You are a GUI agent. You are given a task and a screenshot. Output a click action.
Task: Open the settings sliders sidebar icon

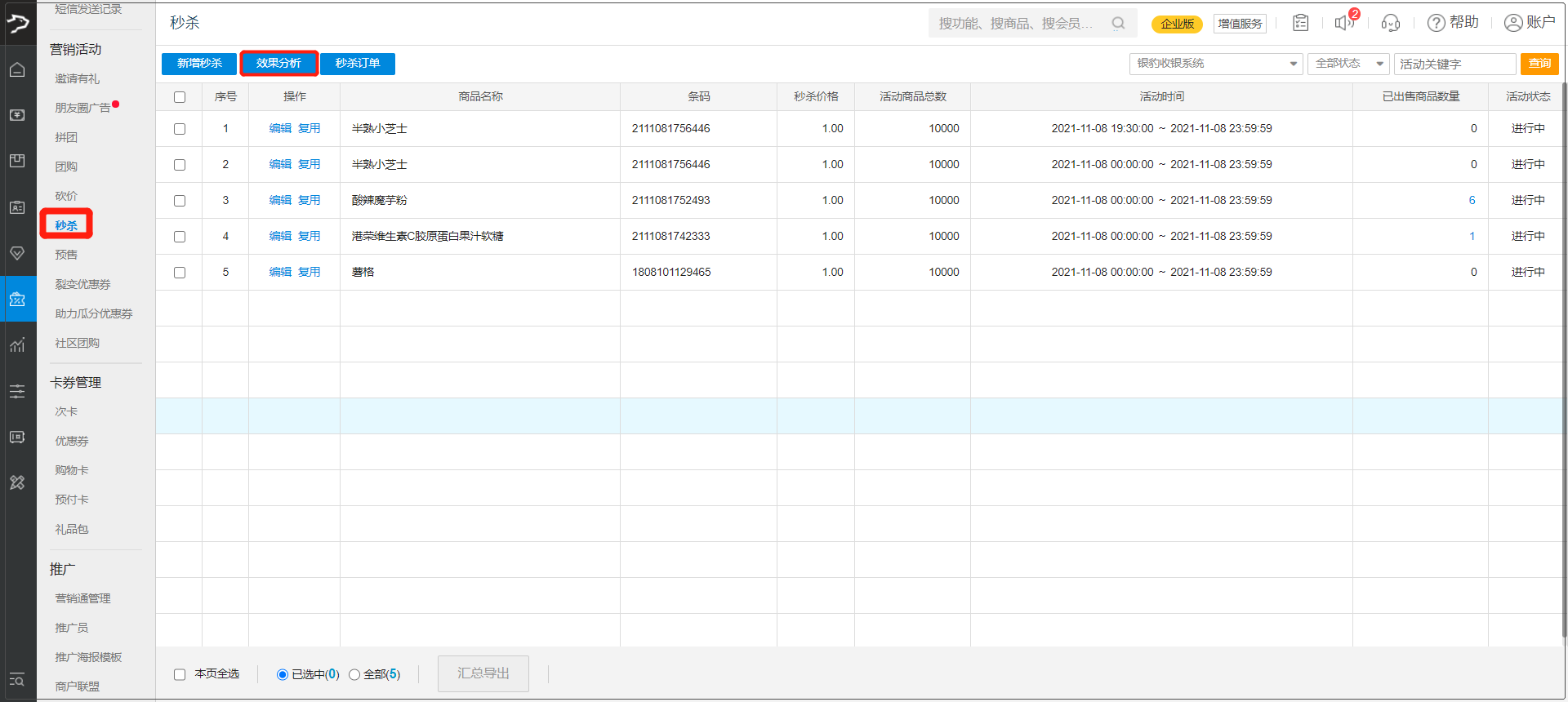[x=17, y=392]
